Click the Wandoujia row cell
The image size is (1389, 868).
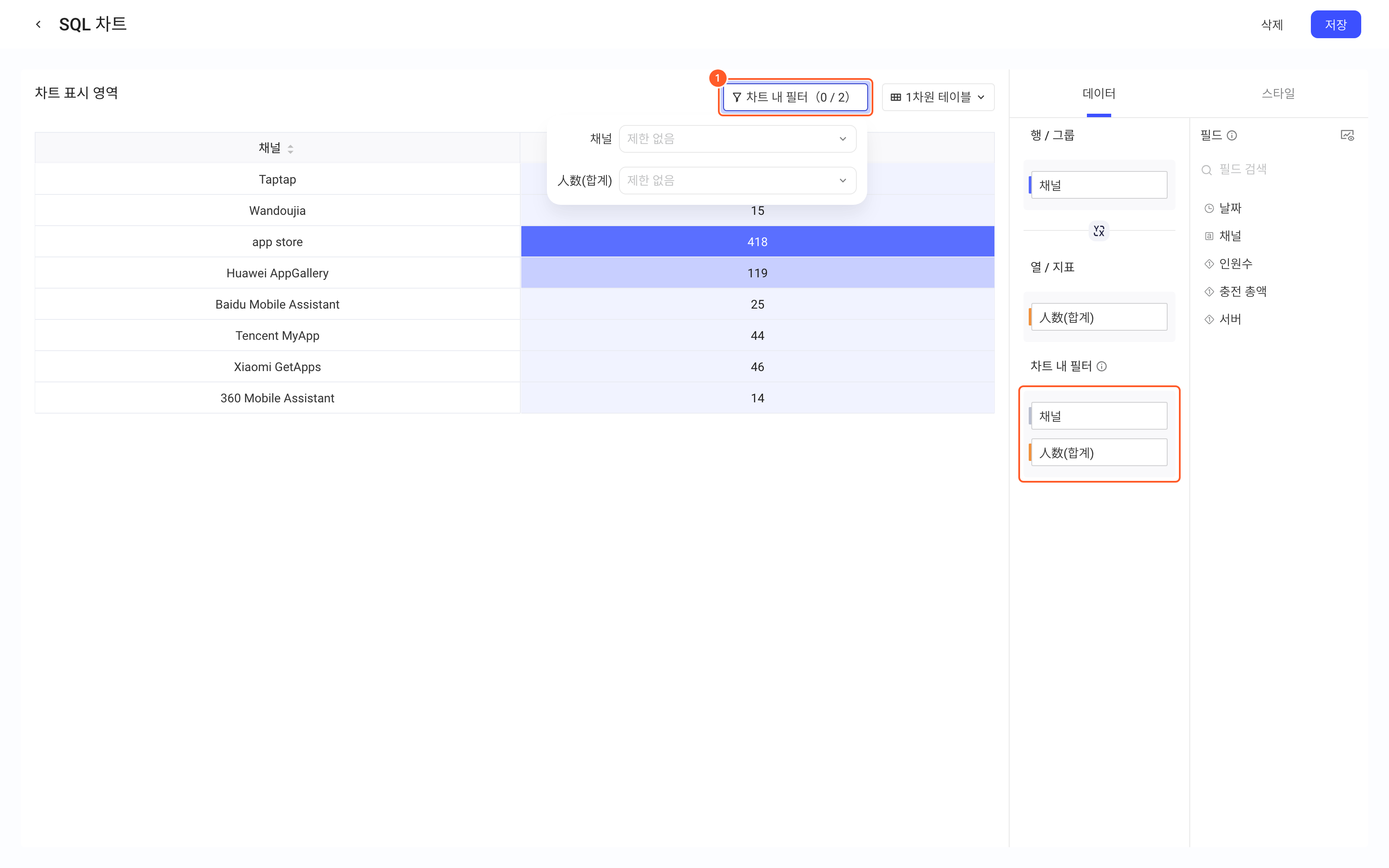pyautogui.click(x=277, y=210)
